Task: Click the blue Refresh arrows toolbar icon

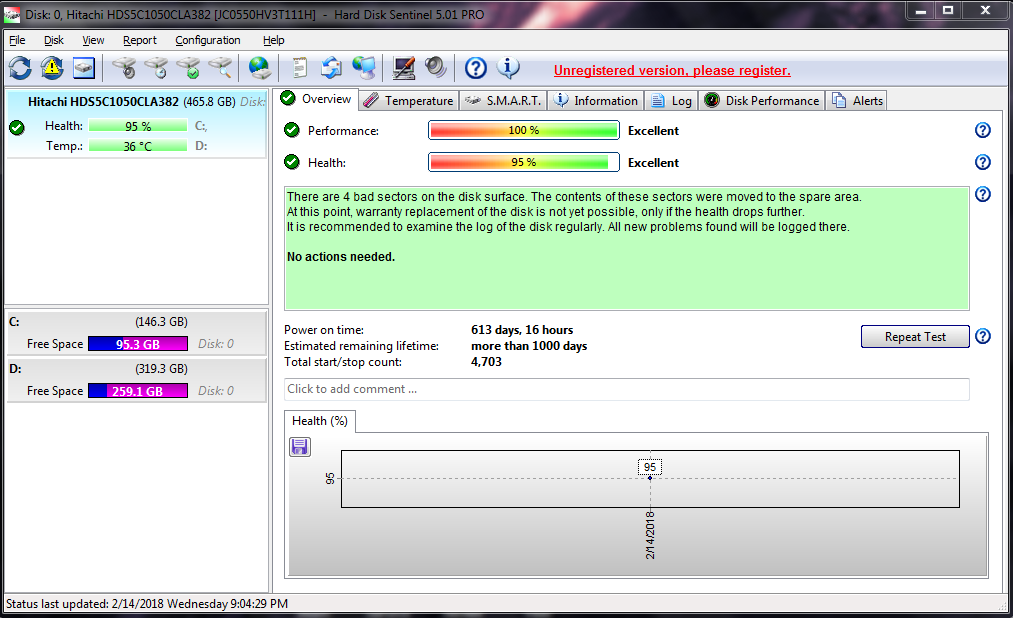Action: click(x=20, y=68)
